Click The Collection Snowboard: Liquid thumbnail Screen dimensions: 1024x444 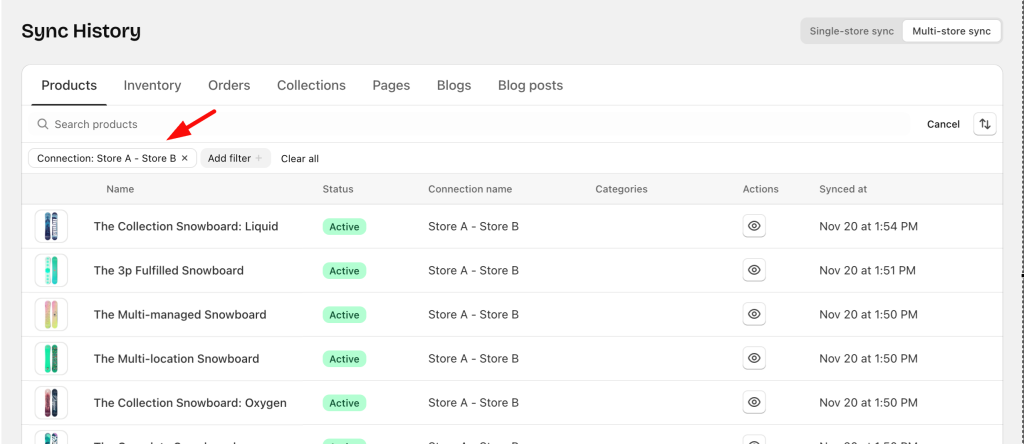pyautogui.click(x=51, y=227)
